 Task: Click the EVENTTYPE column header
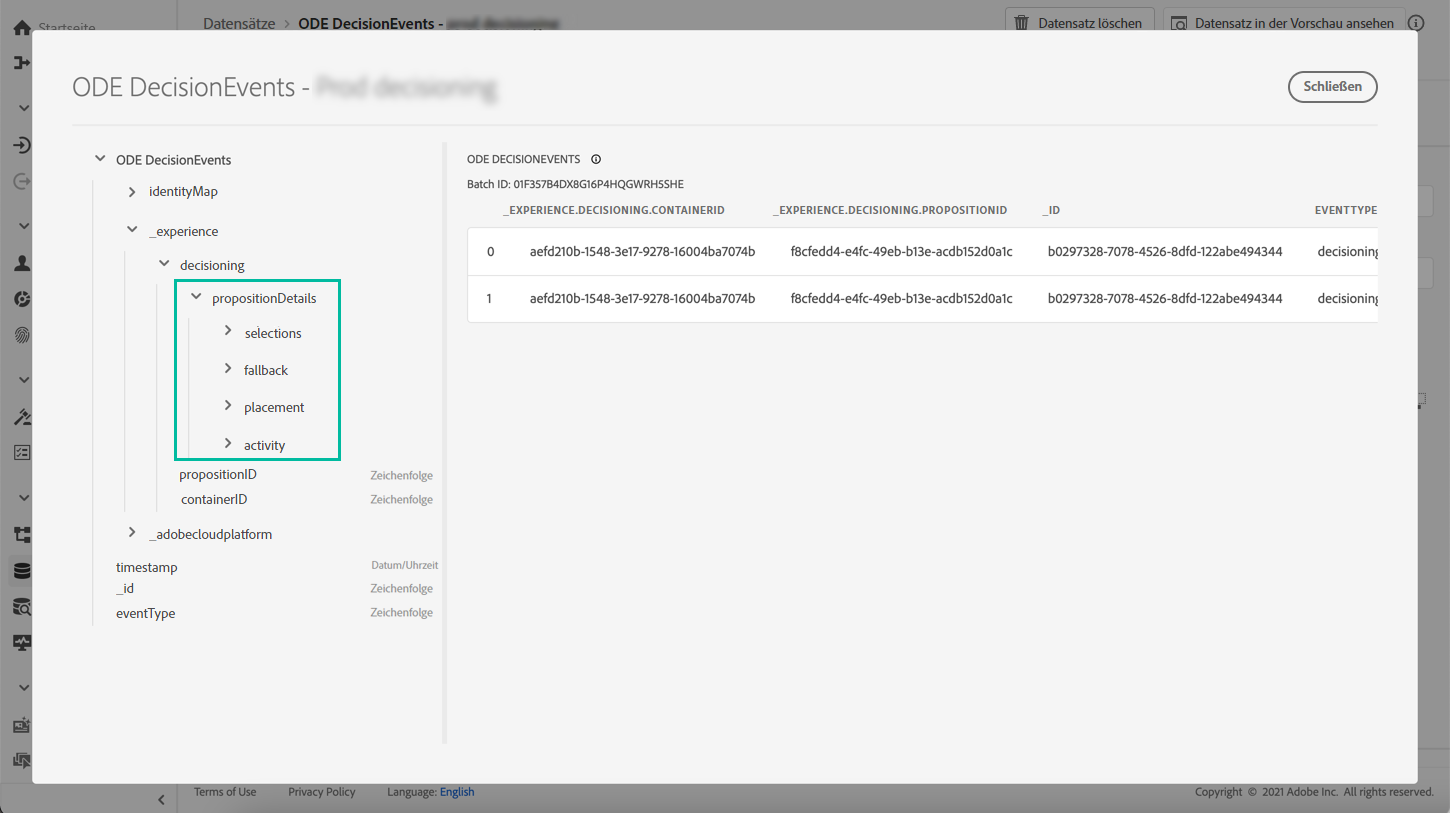click(1346, 211)
